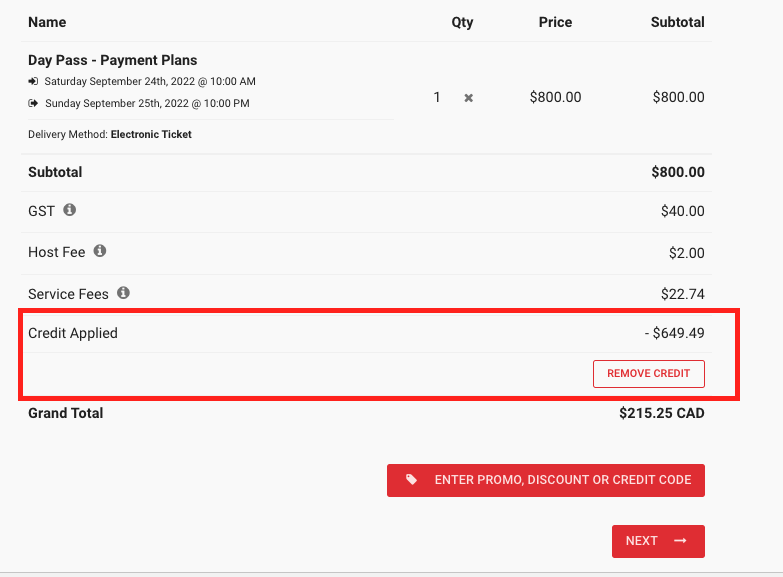Viewport: 783px width, 577px height.
Task: Open the Service Fees info icon
Action: point(123,293)
